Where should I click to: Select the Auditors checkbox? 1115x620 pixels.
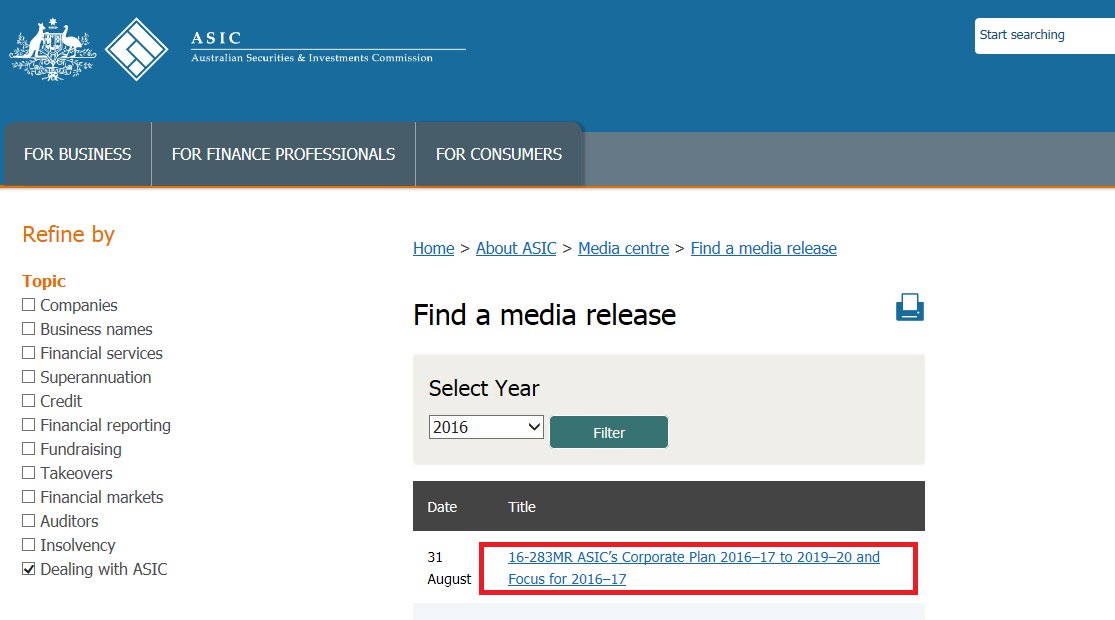(28, 521)
